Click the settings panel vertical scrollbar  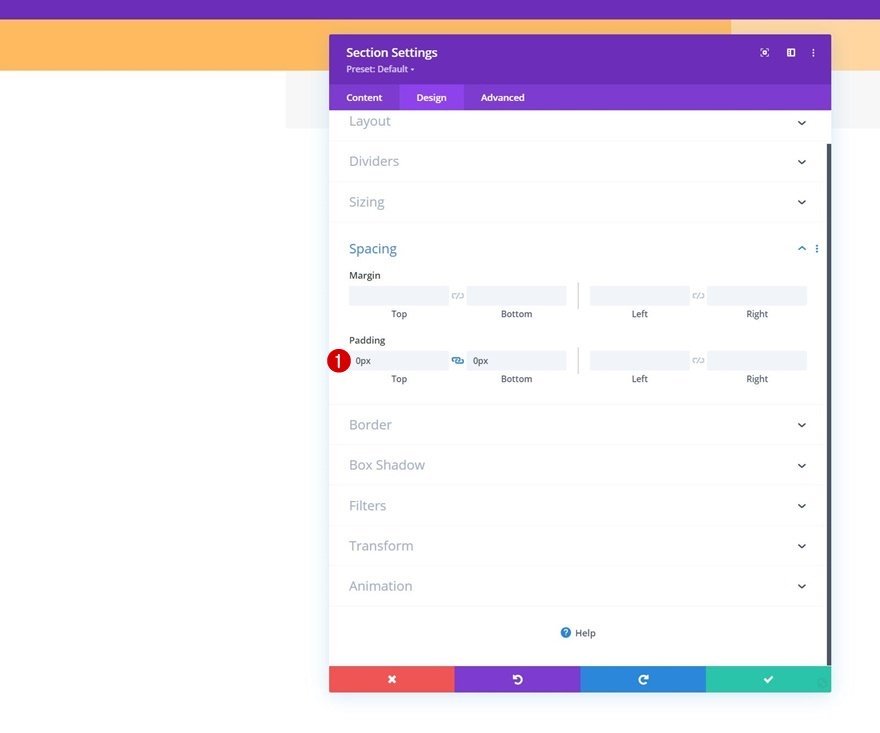coord(828,404)
